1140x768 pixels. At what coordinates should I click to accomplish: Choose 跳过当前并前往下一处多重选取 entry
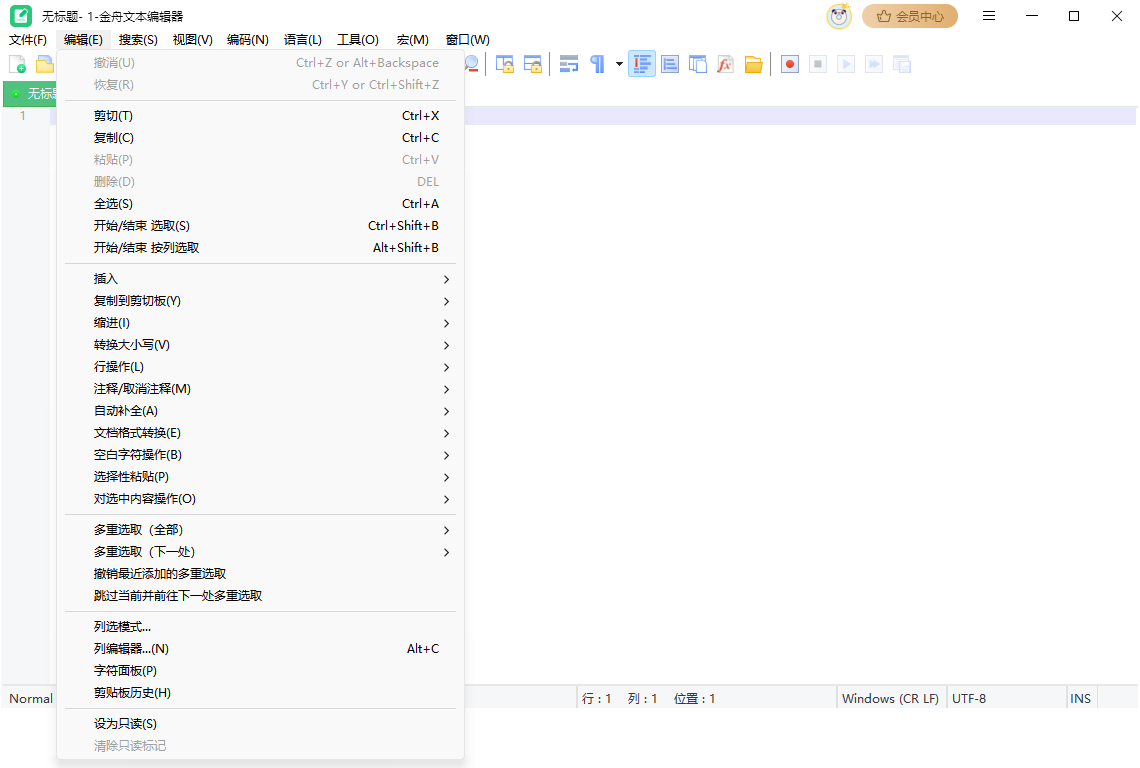260,596
